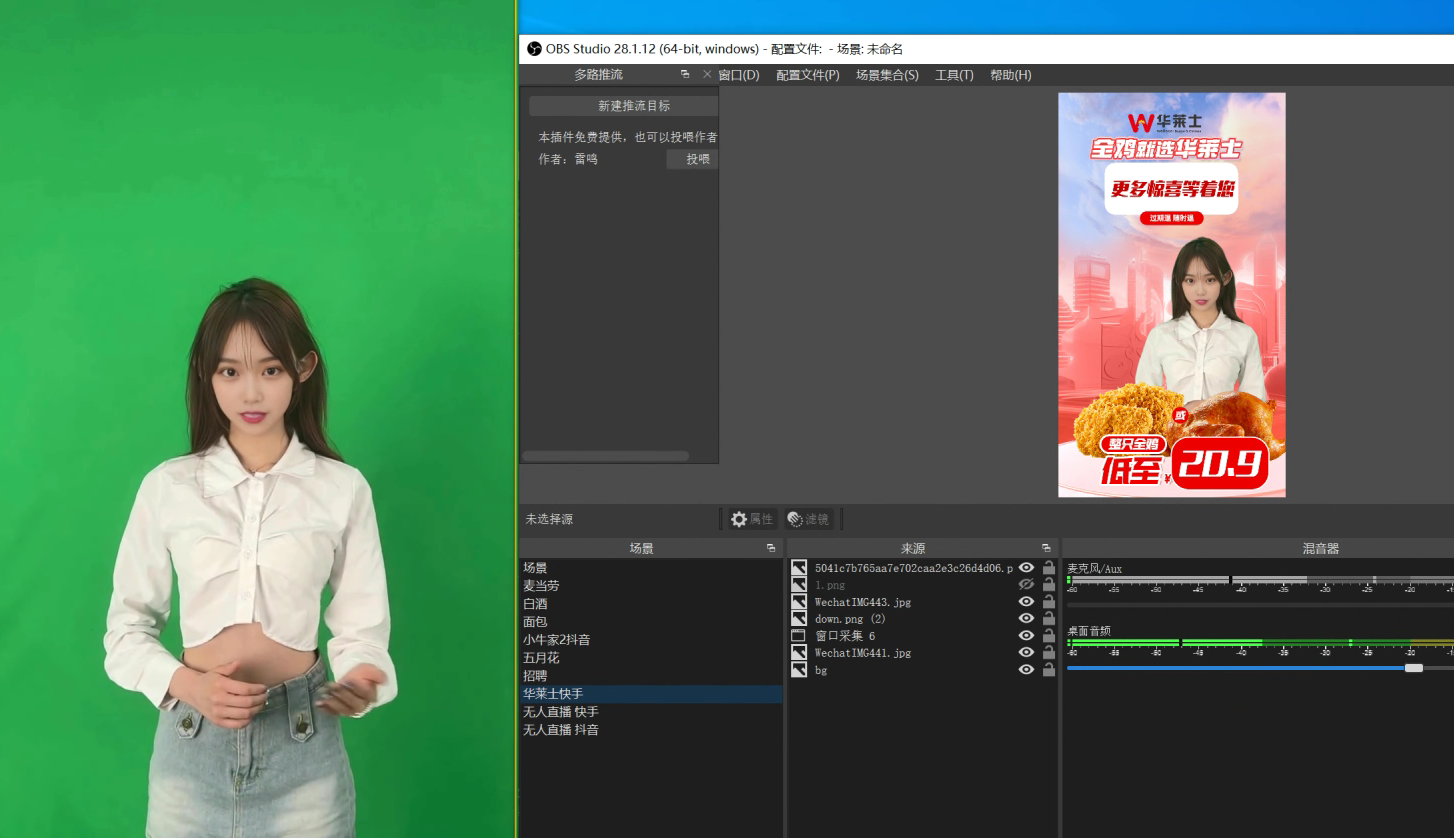
Task: Select the 小牛家2抖音 scene
Action: pos(650,640)
